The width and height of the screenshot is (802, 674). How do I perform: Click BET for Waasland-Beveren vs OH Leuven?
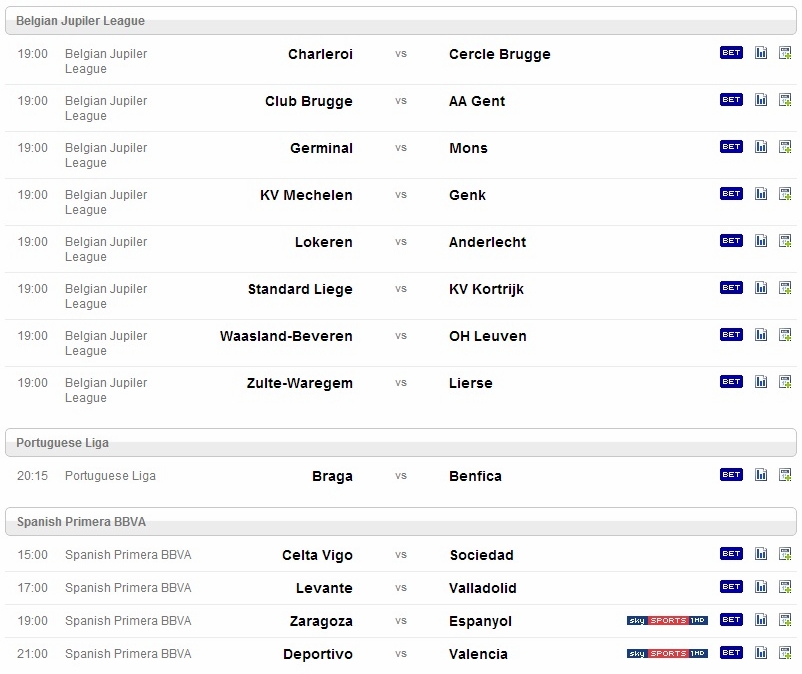click(731, 335)
